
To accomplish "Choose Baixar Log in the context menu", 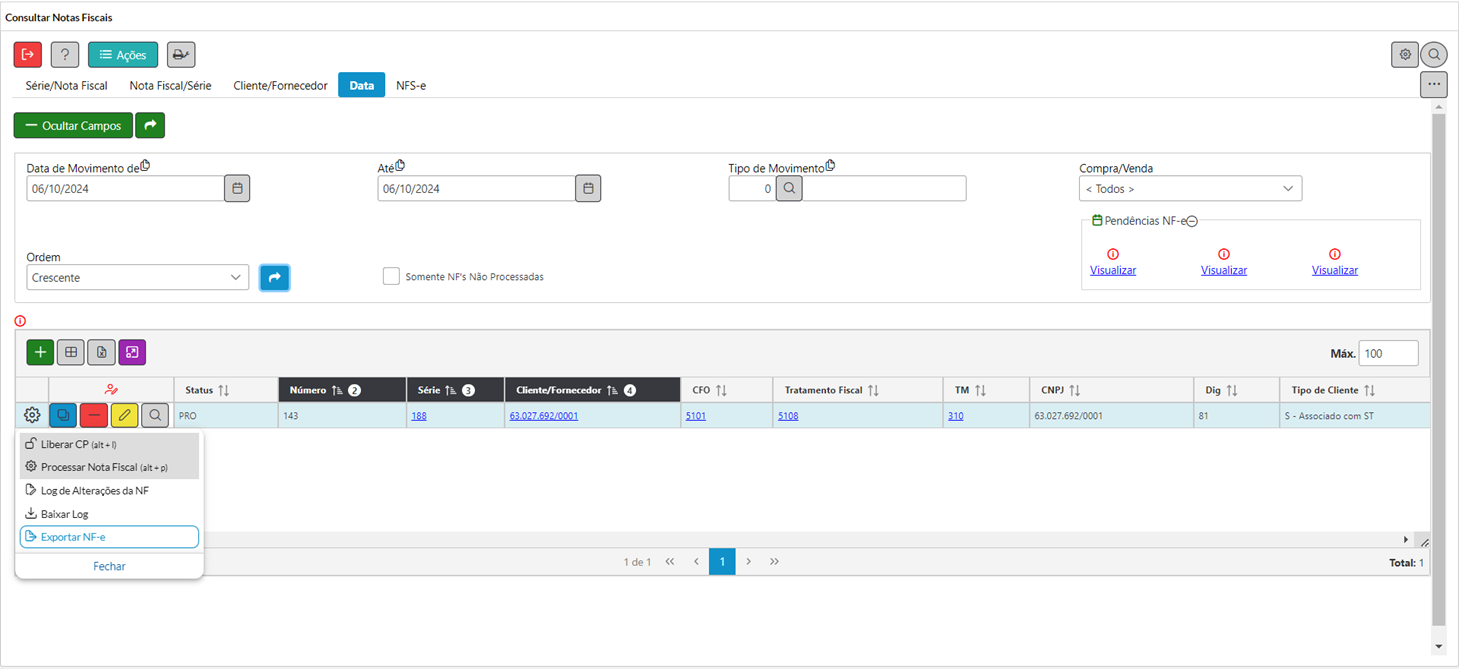I will click(x=65, y=514).
